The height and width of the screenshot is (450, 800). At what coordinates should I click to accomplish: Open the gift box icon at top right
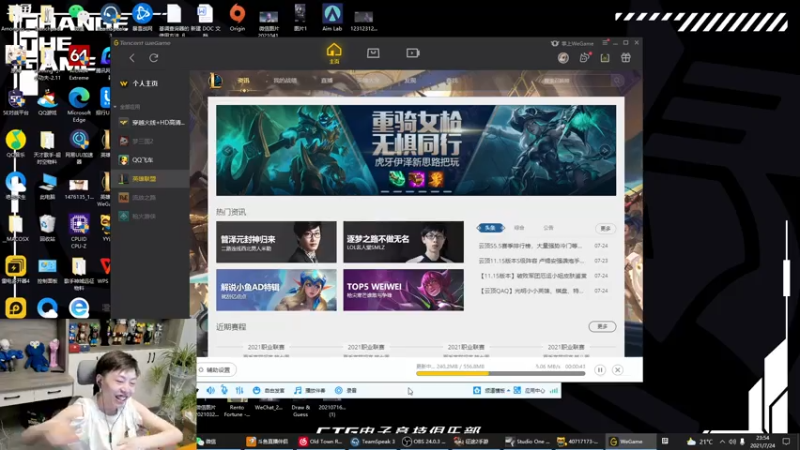(x=626, y=58)
